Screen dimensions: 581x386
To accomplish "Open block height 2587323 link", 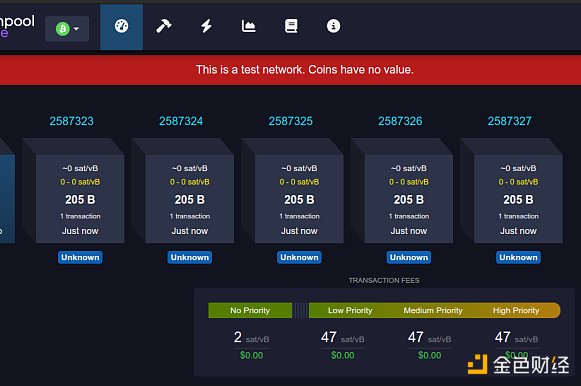I will (x=72, y=121).
